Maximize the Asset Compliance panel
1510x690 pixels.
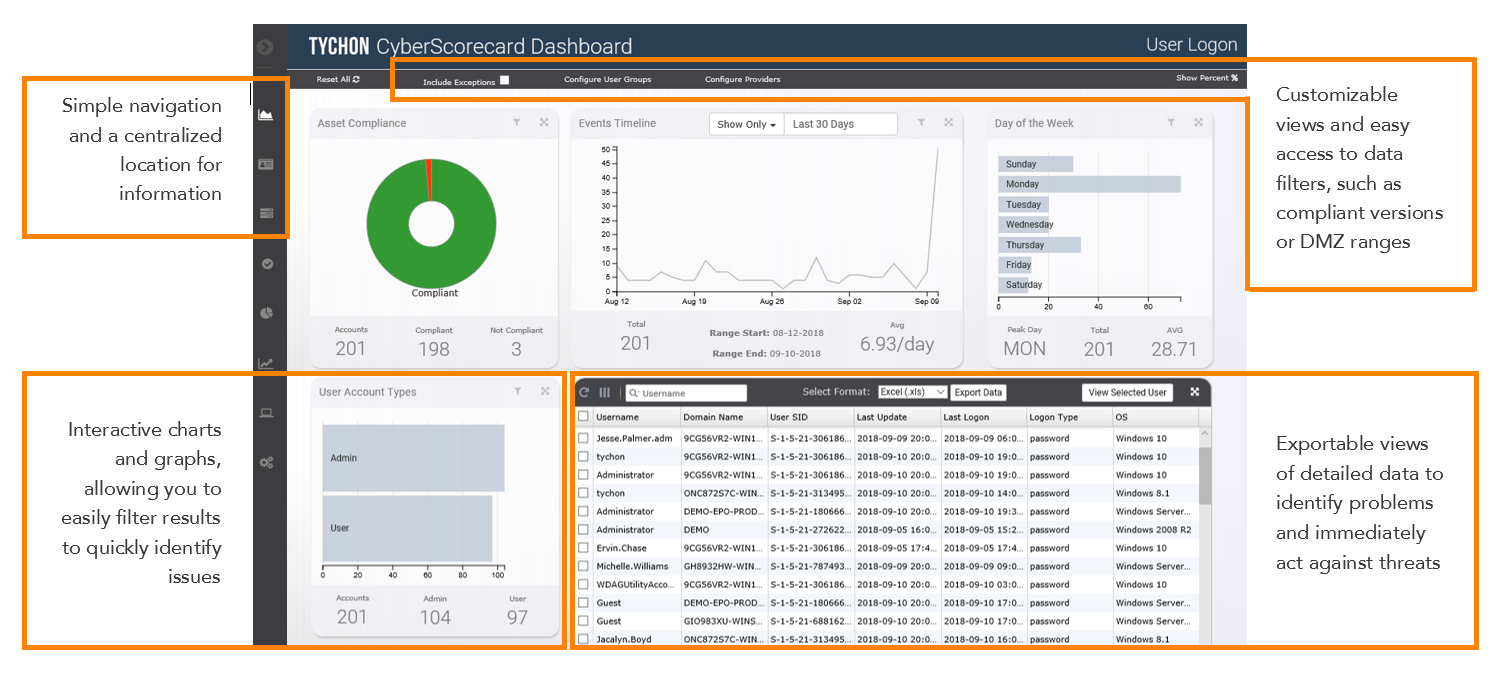point(544,123)
